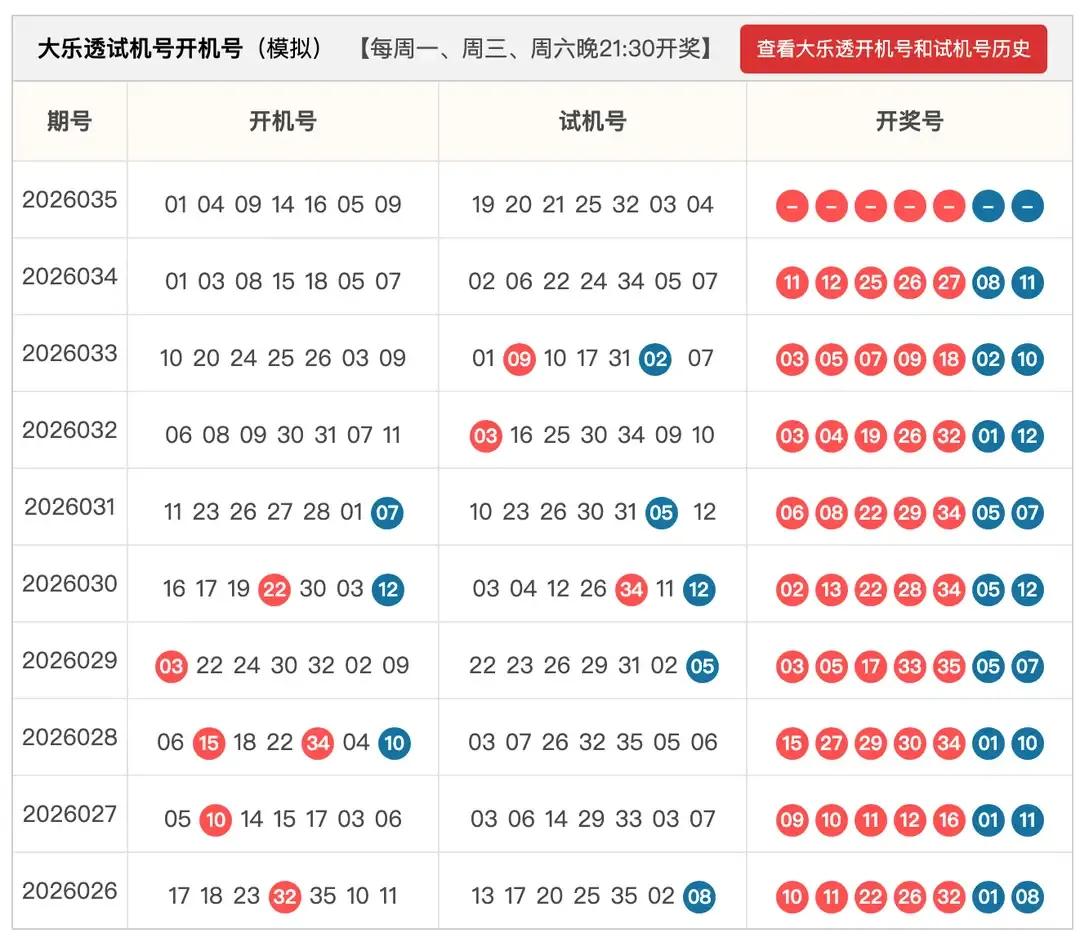
Task: Open 查看大乐透开机号和试机号历史 red button
Action: (x=893, y=49)
